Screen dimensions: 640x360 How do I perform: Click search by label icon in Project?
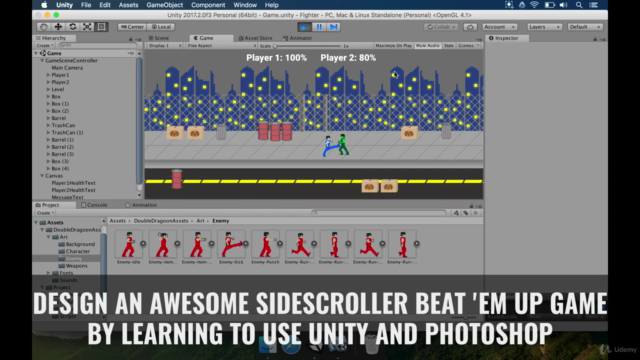466,213
